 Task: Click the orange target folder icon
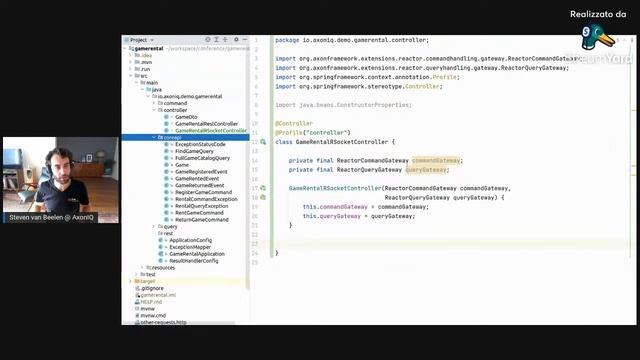[x=137, y=281]
